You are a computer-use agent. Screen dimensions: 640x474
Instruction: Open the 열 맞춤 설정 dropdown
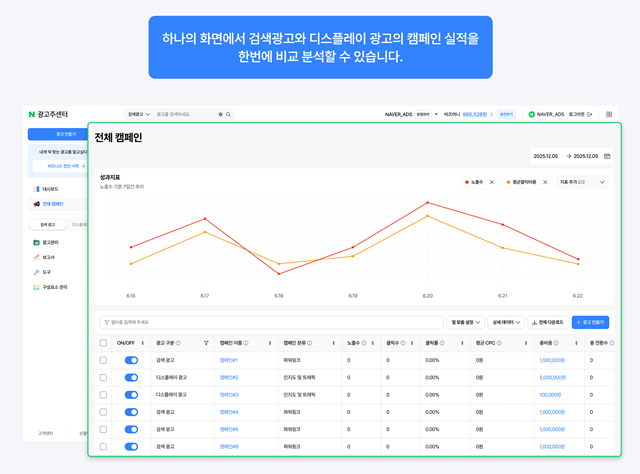coord(464,323)
